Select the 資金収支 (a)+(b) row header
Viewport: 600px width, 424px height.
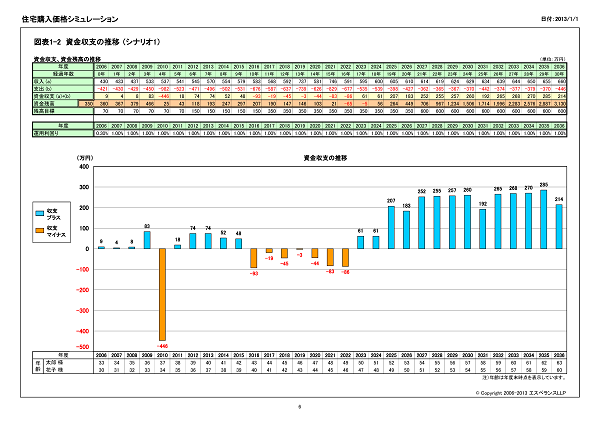(x=63, y=96)
